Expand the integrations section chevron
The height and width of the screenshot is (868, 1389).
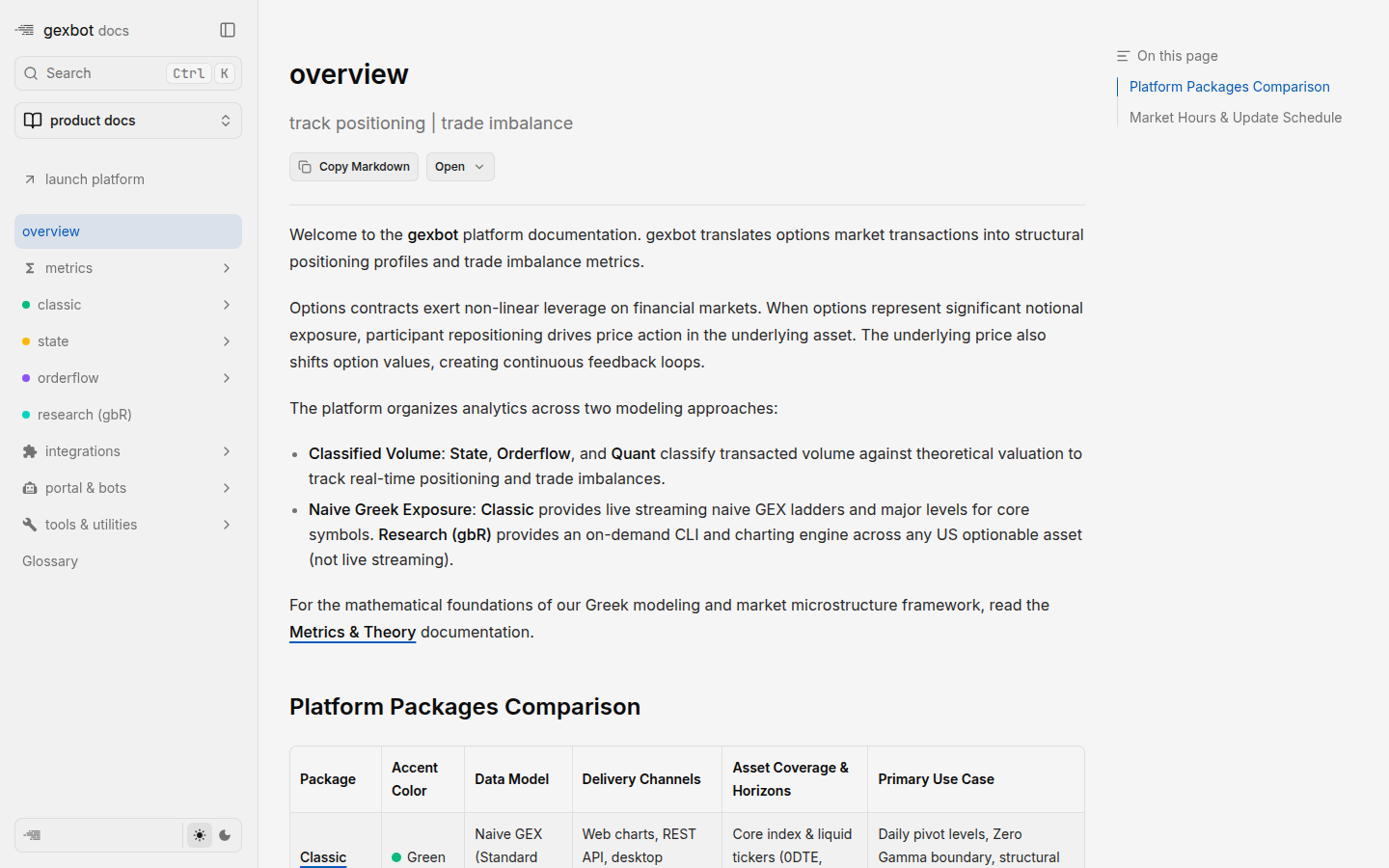coord(227,451)
